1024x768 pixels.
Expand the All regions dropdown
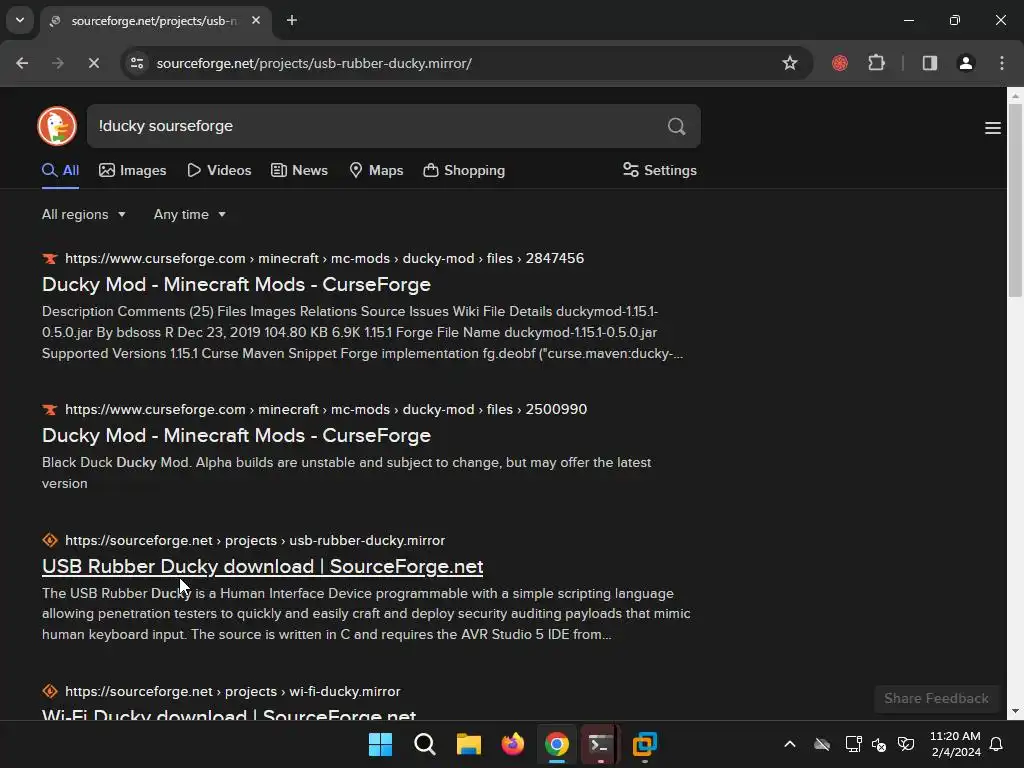84,214
